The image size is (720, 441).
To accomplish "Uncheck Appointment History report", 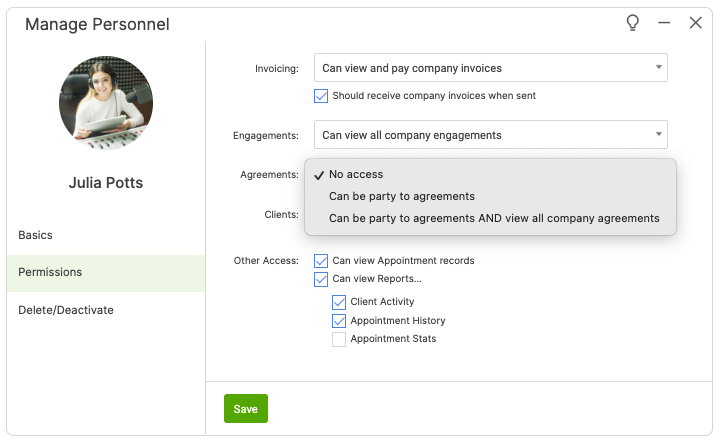I will click(x=339, y=321).
